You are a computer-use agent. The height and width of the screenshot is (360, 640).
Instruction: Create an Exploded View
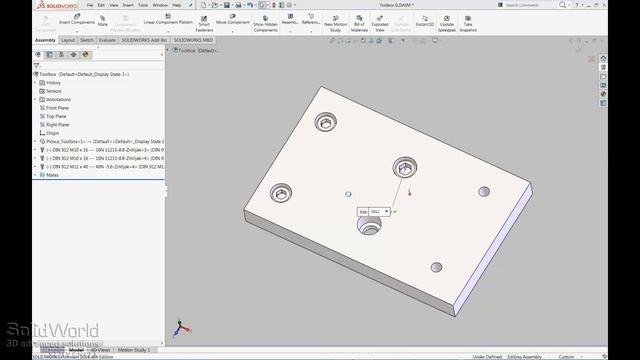pos(380,24)
